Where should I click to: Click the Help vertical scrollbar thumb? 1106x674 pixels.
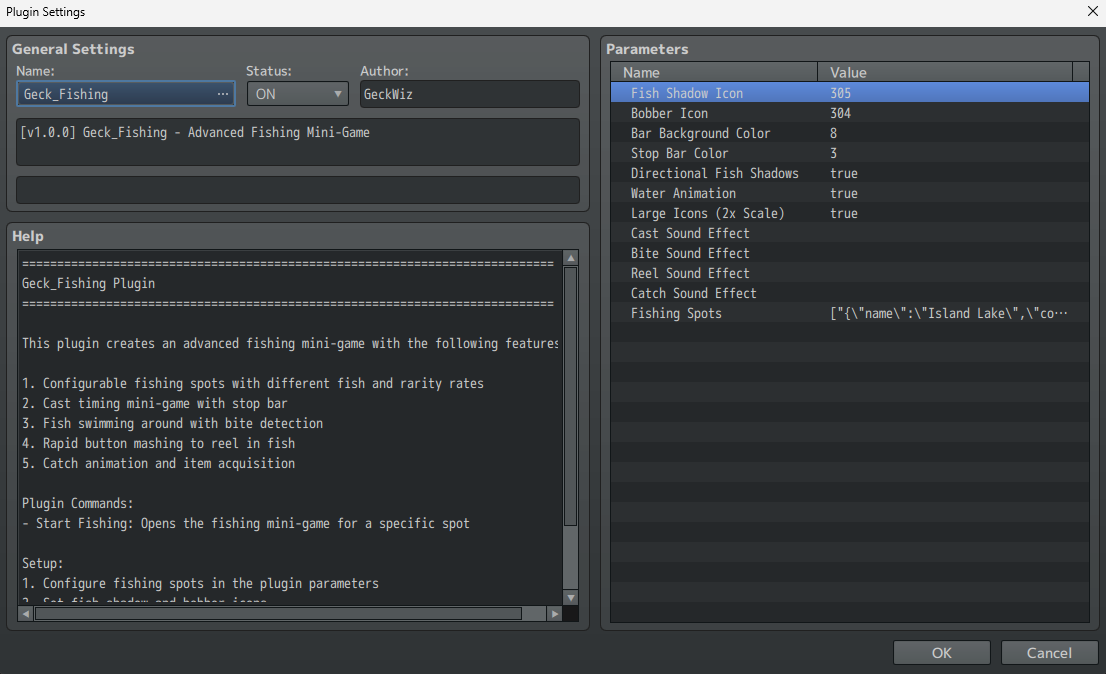click(571, 396)
